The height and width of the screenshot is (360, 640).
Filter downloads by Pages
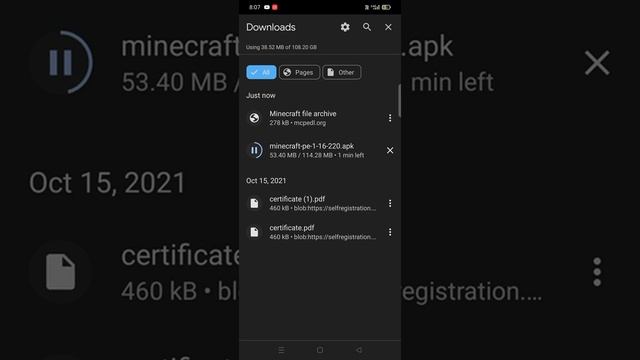pos(299,72)
